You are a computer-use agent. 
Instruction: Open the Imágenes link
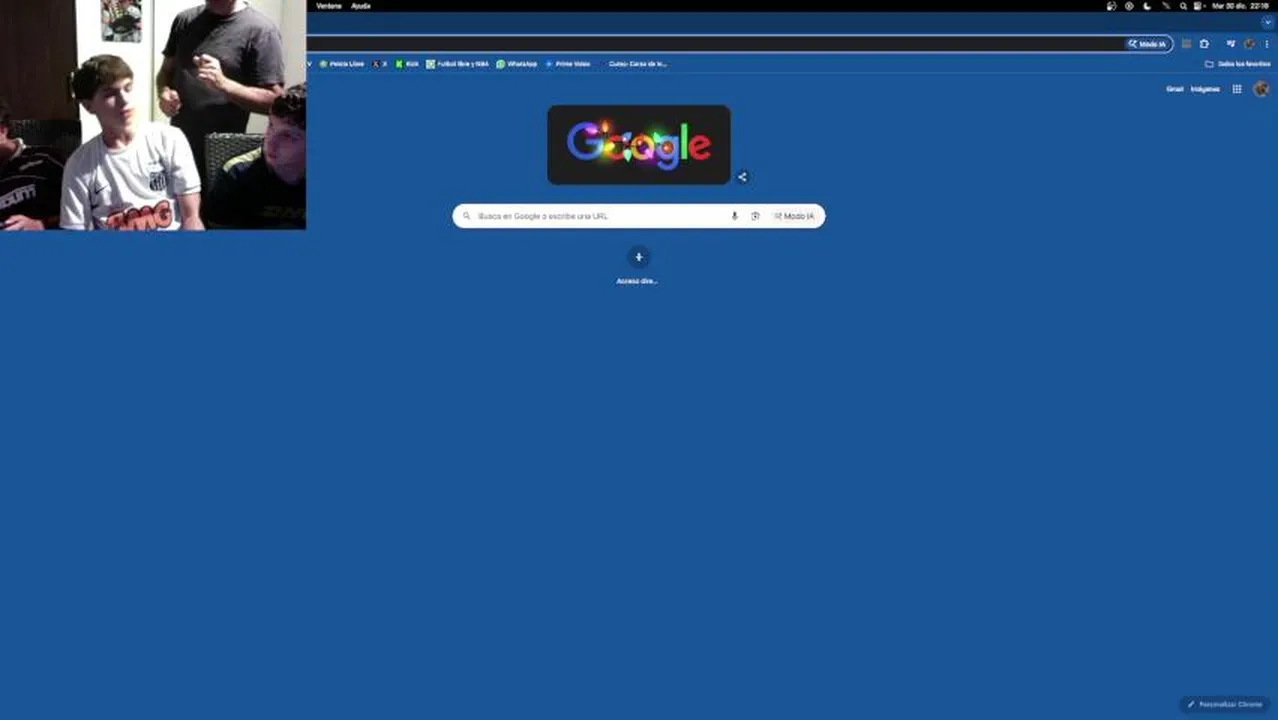1205,89
